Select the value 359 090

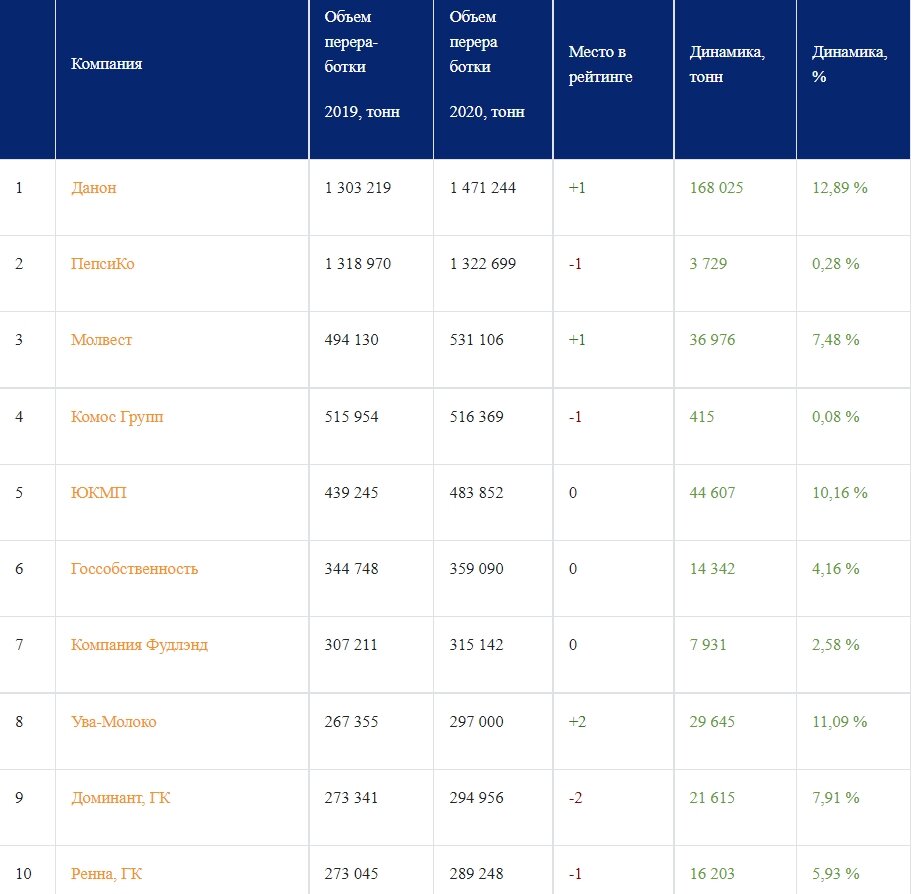[477, 569]
